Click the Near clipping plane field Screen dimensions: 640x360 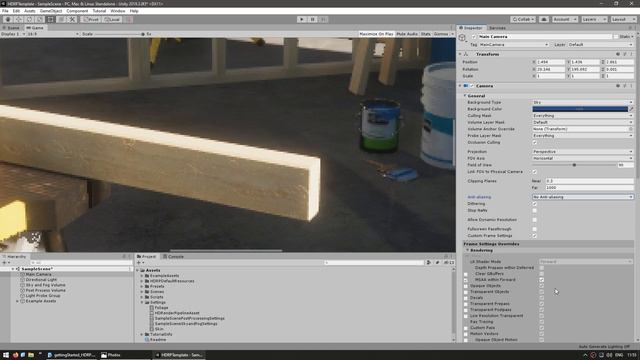tap(589, 180)
